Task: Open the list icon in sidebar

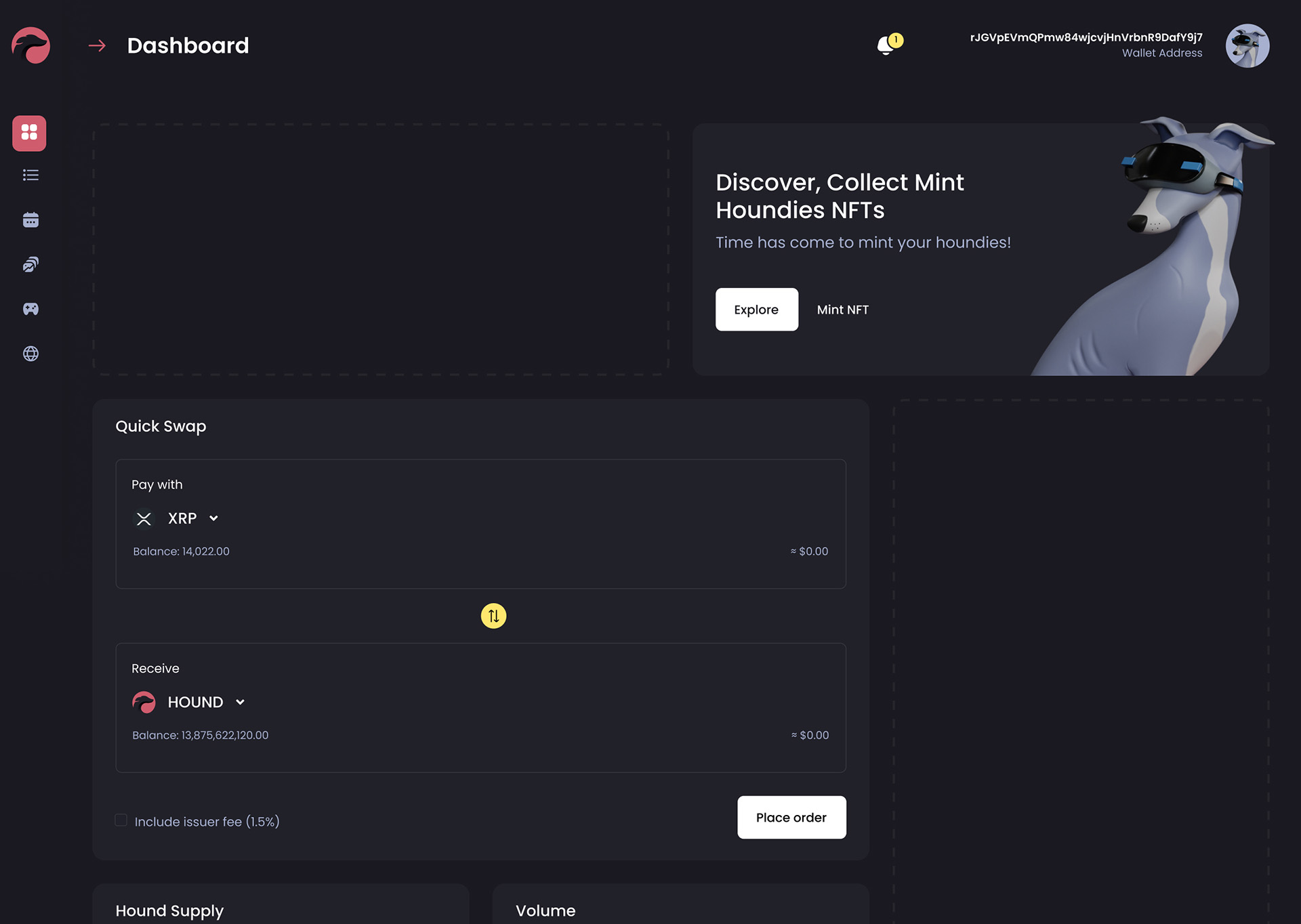Action: pos(30,175)
